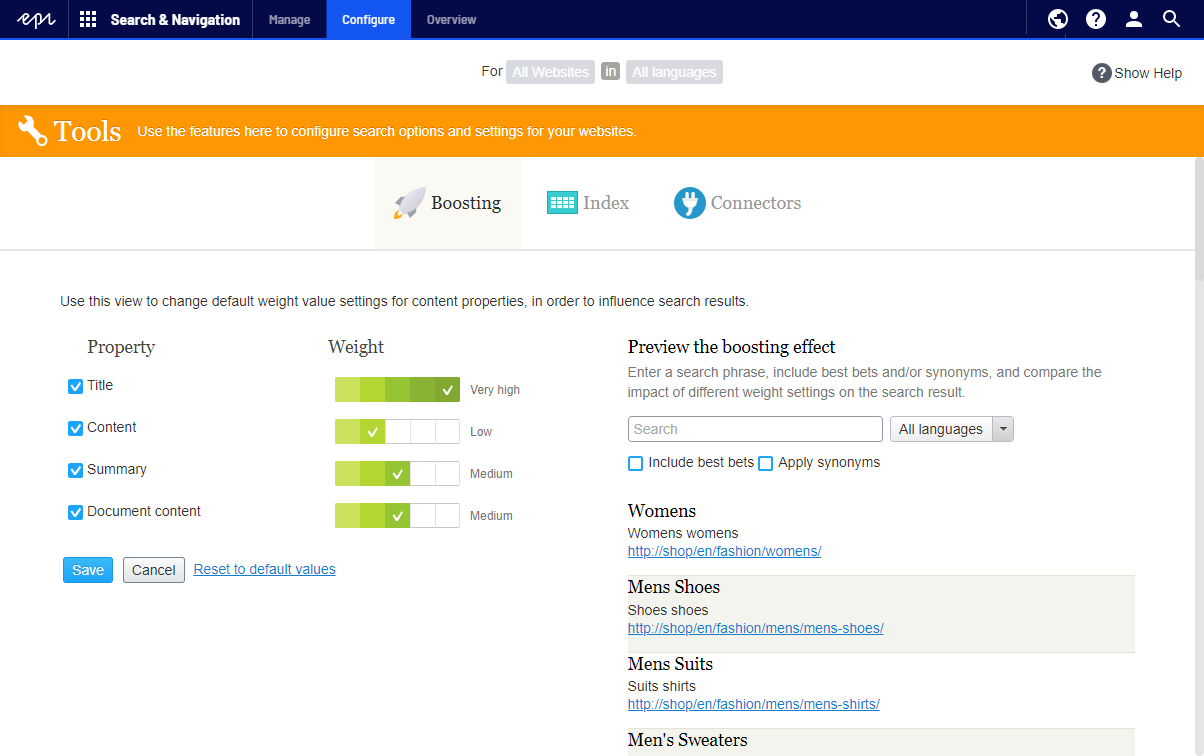Click the globe icon in top bar
The width and height of the screenshot is (1204, 756).
(x=1058, y=19)
